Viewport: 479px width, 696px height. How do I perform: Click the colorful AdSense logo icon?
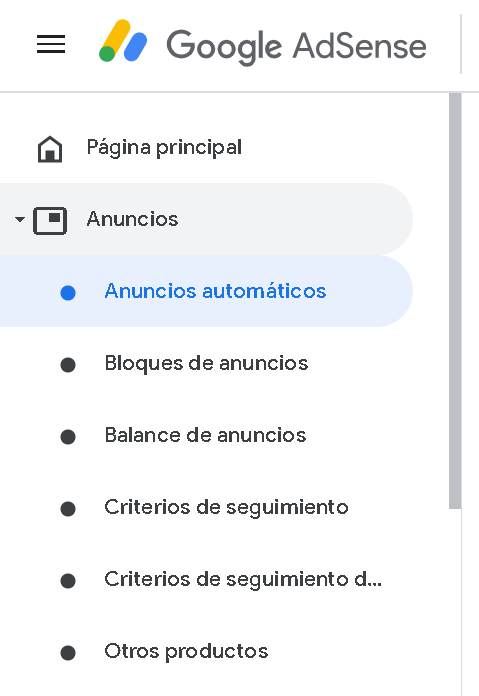[123, 41]
